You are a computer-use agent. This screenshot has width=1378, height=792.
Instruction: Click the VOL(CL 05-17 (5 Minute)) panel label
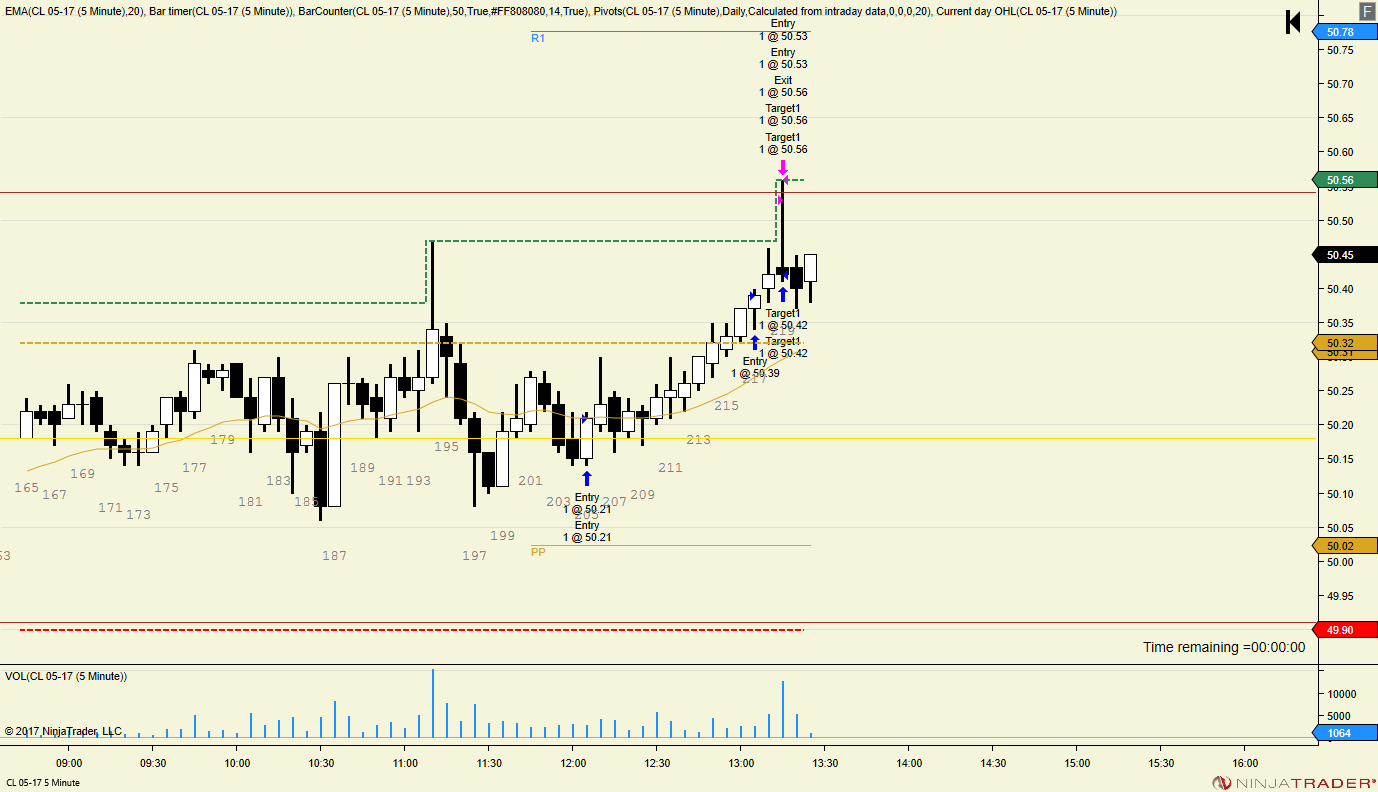pos(66,677)
